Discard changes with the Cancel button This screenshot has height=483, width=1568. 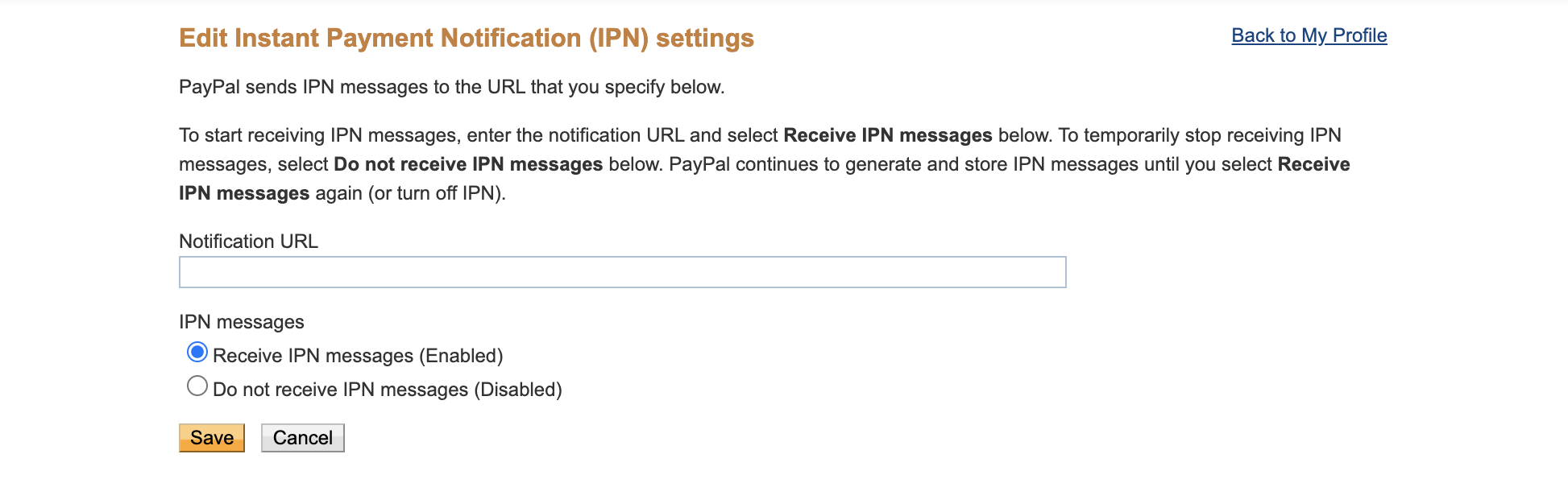(303, 438)
